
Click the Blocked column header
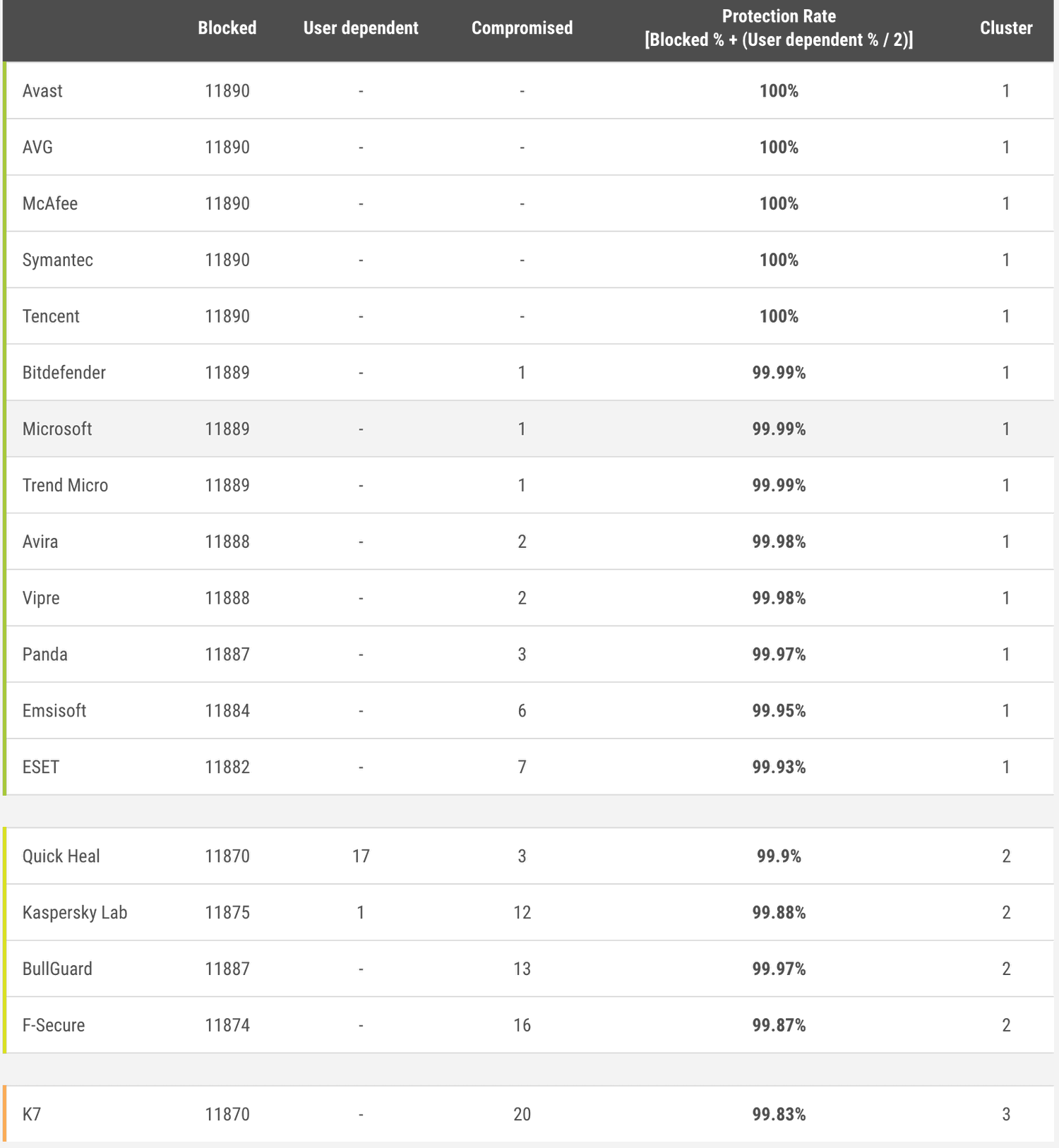tap(227, 28)
